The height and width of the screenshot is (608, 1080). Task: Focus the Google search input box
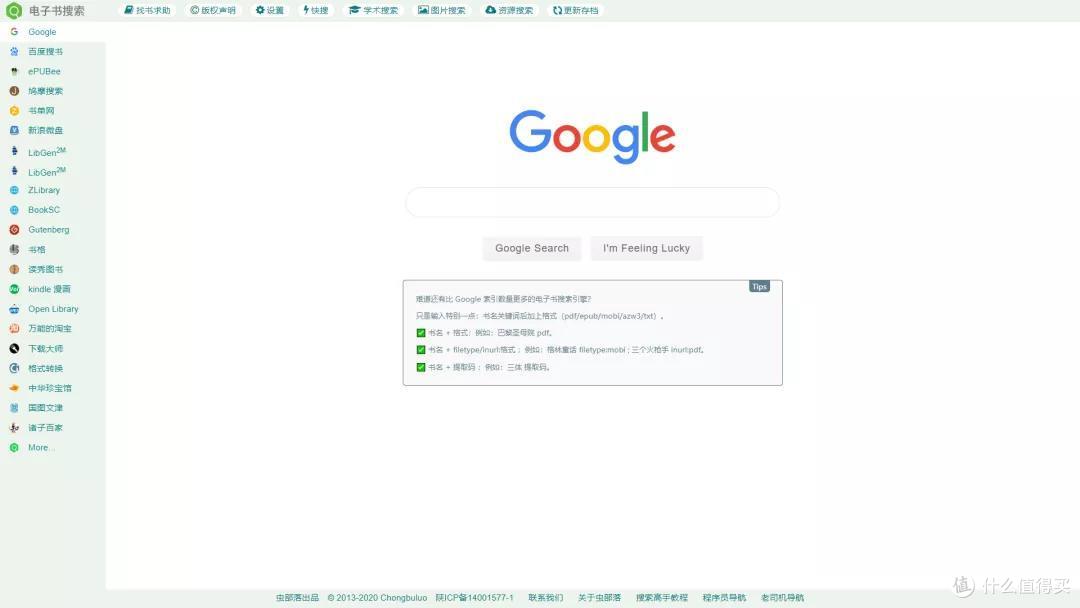pyautogui.click(x=592, y=202)
